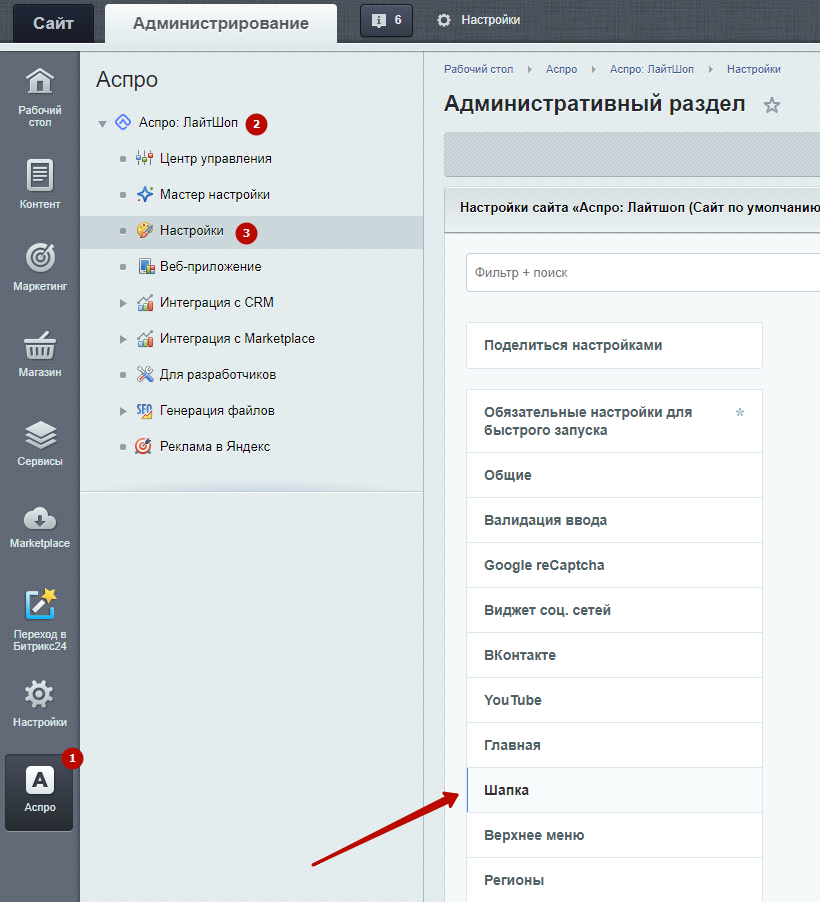The height and width of the screenshot is (902, 820).
Task: Open the Верхнее меню settings tab
Action: [614, 835]
